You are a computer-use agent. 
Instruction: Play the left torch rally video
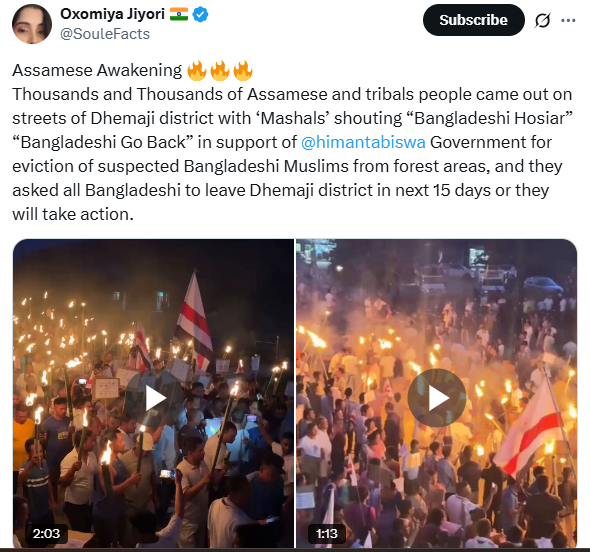(155, 398)
